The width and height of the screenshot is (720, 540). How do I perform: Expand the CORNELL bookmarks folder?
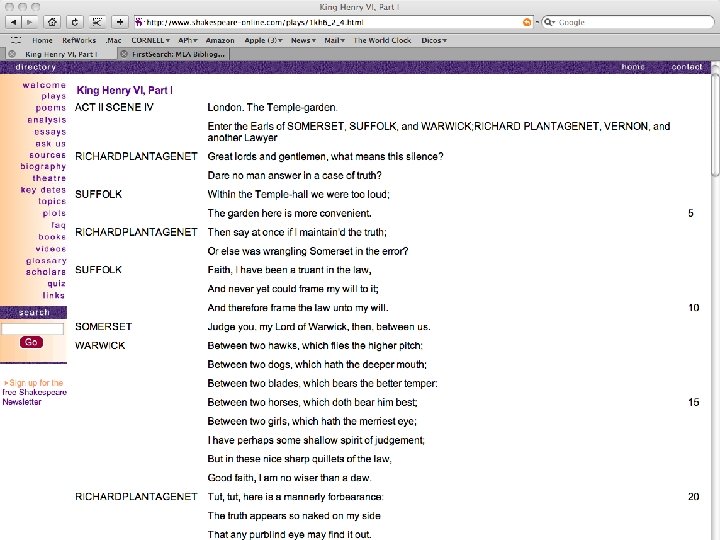pyautogui.click(x=151, y=40)
